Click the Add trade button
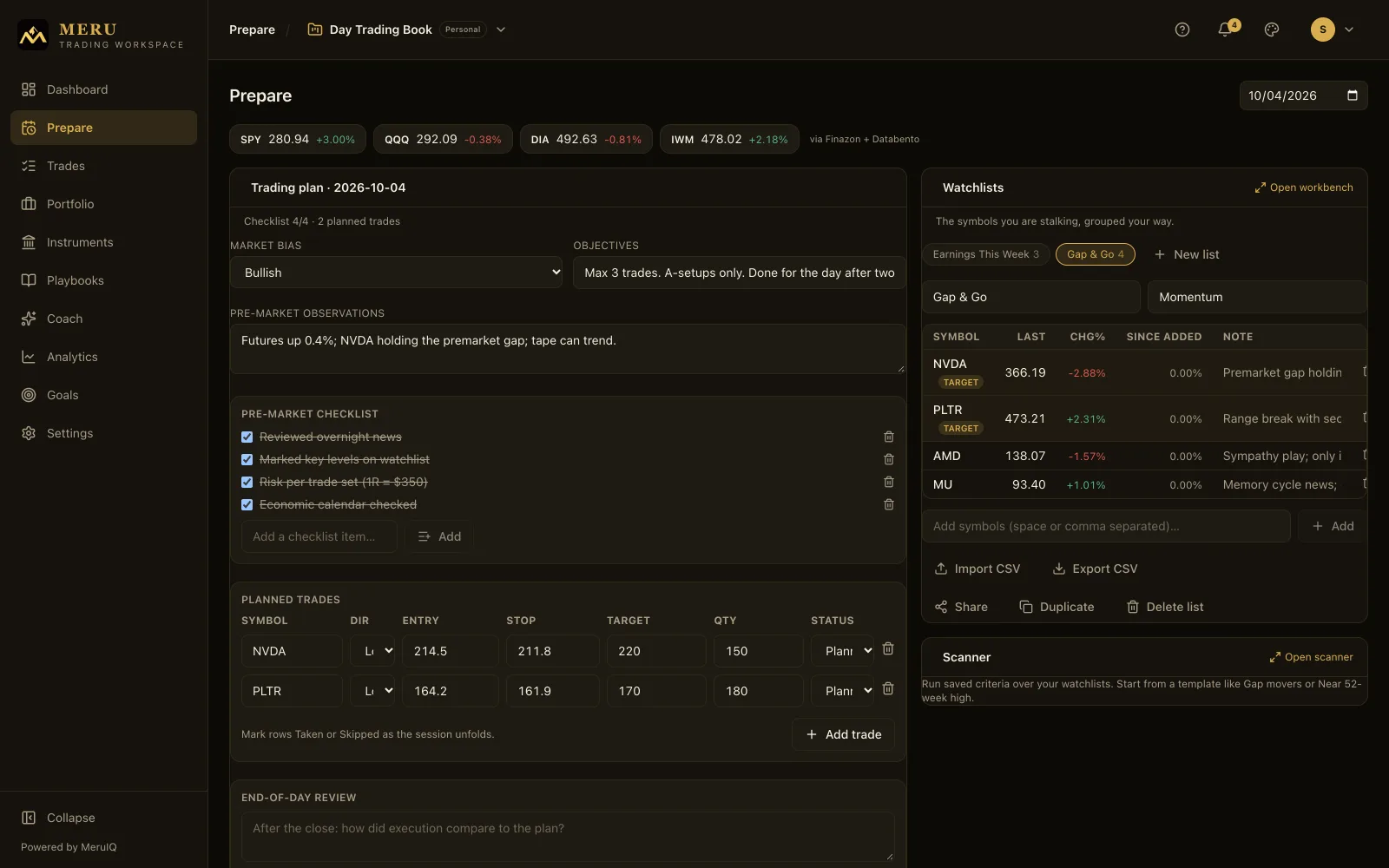 843,734
